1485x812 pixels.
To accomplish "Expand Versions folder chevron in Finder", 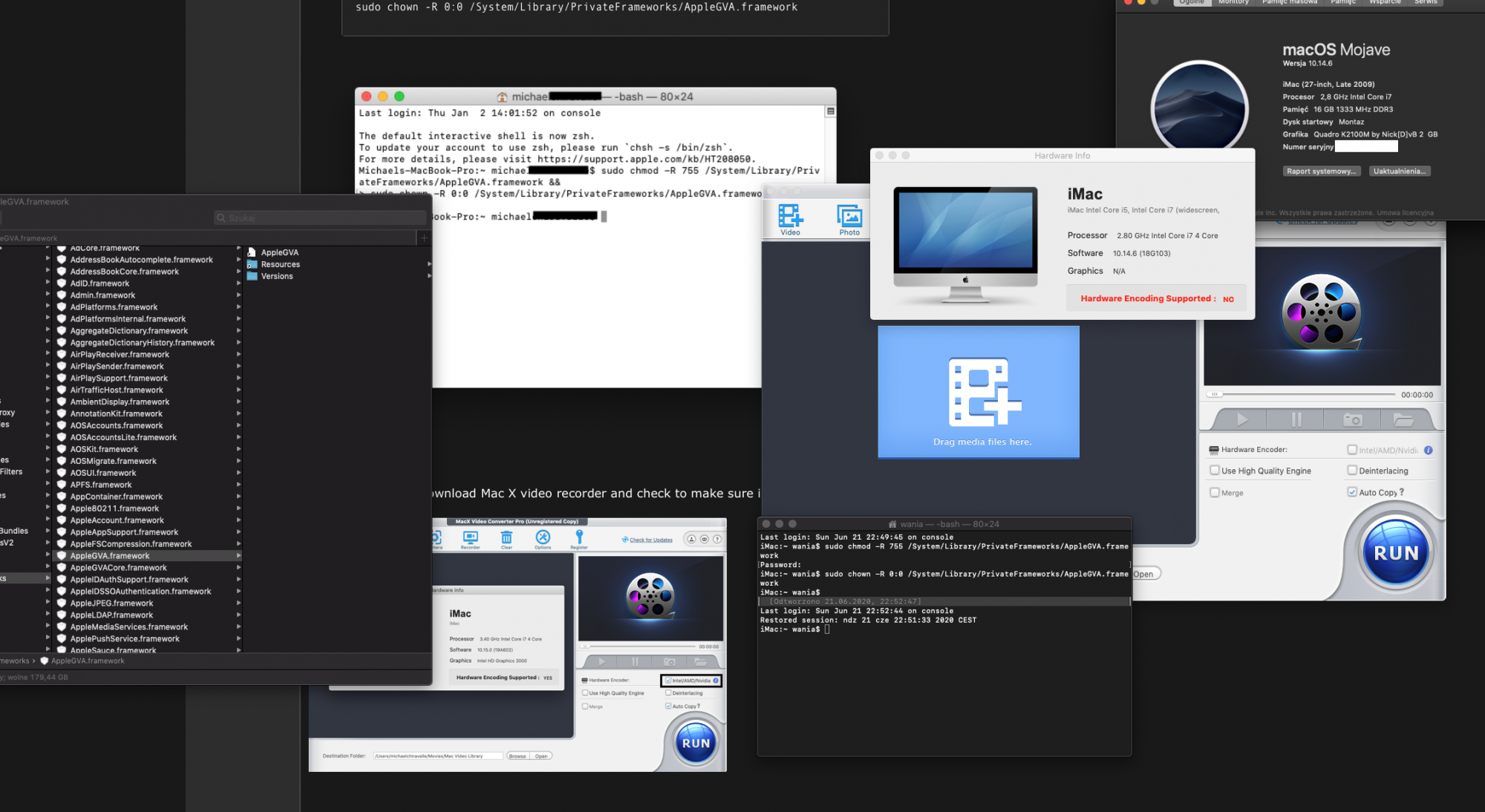I will 429,276.
